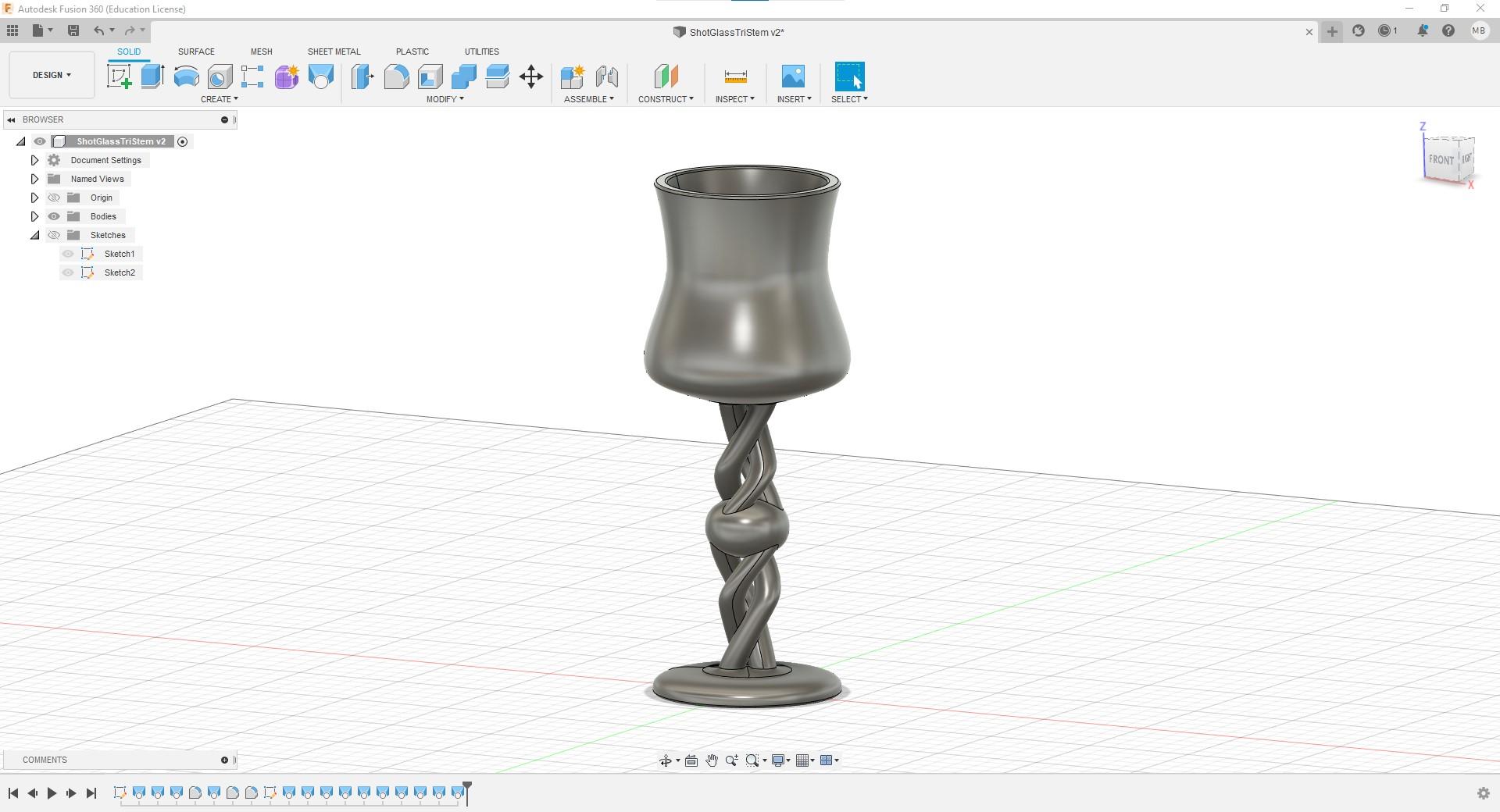Activate the Select tool
Viewport: 1500px width, 812px height.
coord(850,77)
